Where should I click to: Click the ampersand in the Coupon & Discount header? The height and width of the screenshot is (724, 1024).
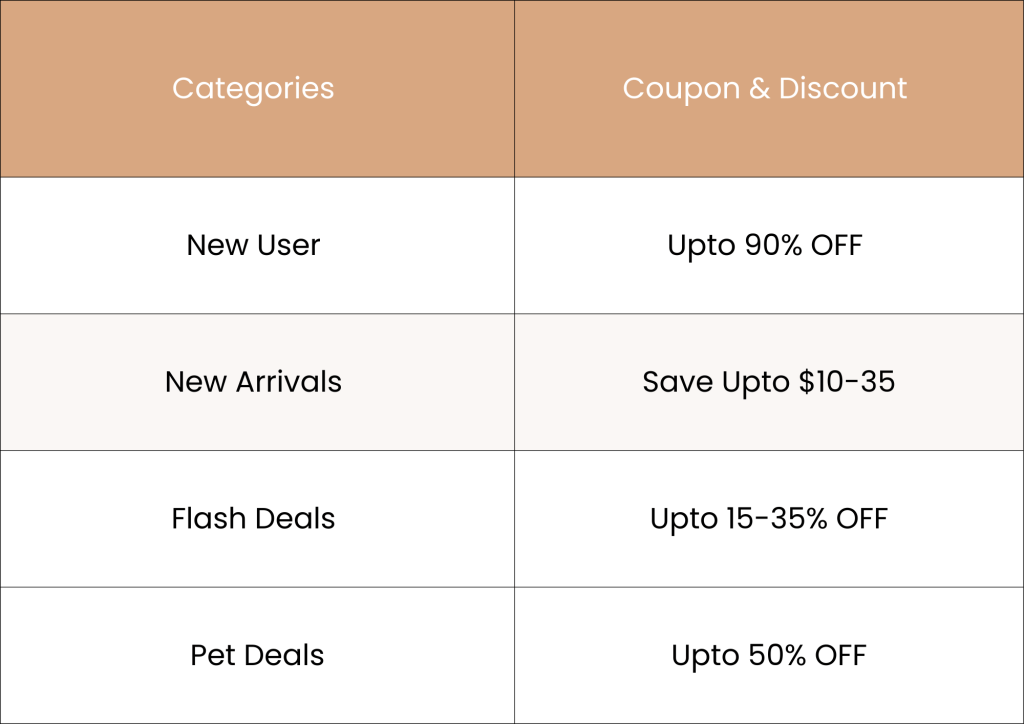point(759,88)
